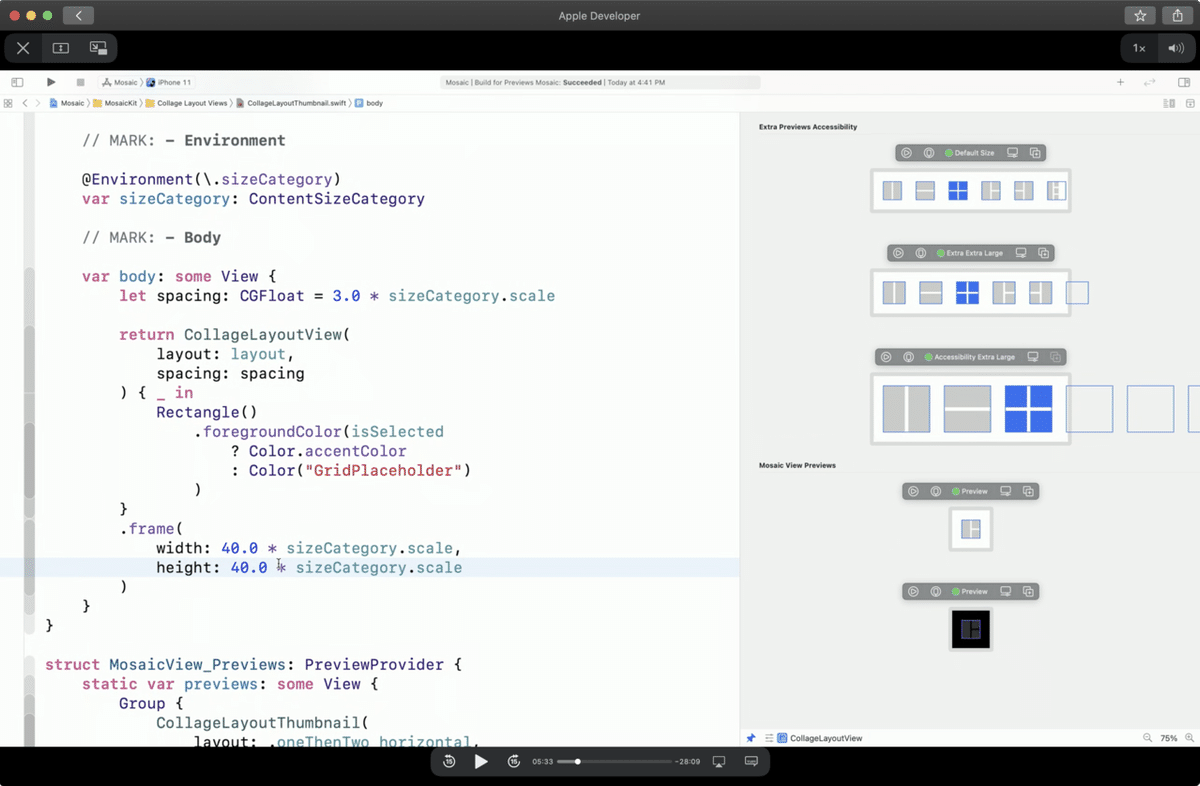
Task: Click the code line 'height: 40.0 * sizeCategory.scale'
Action: click(x=309, y=567)
